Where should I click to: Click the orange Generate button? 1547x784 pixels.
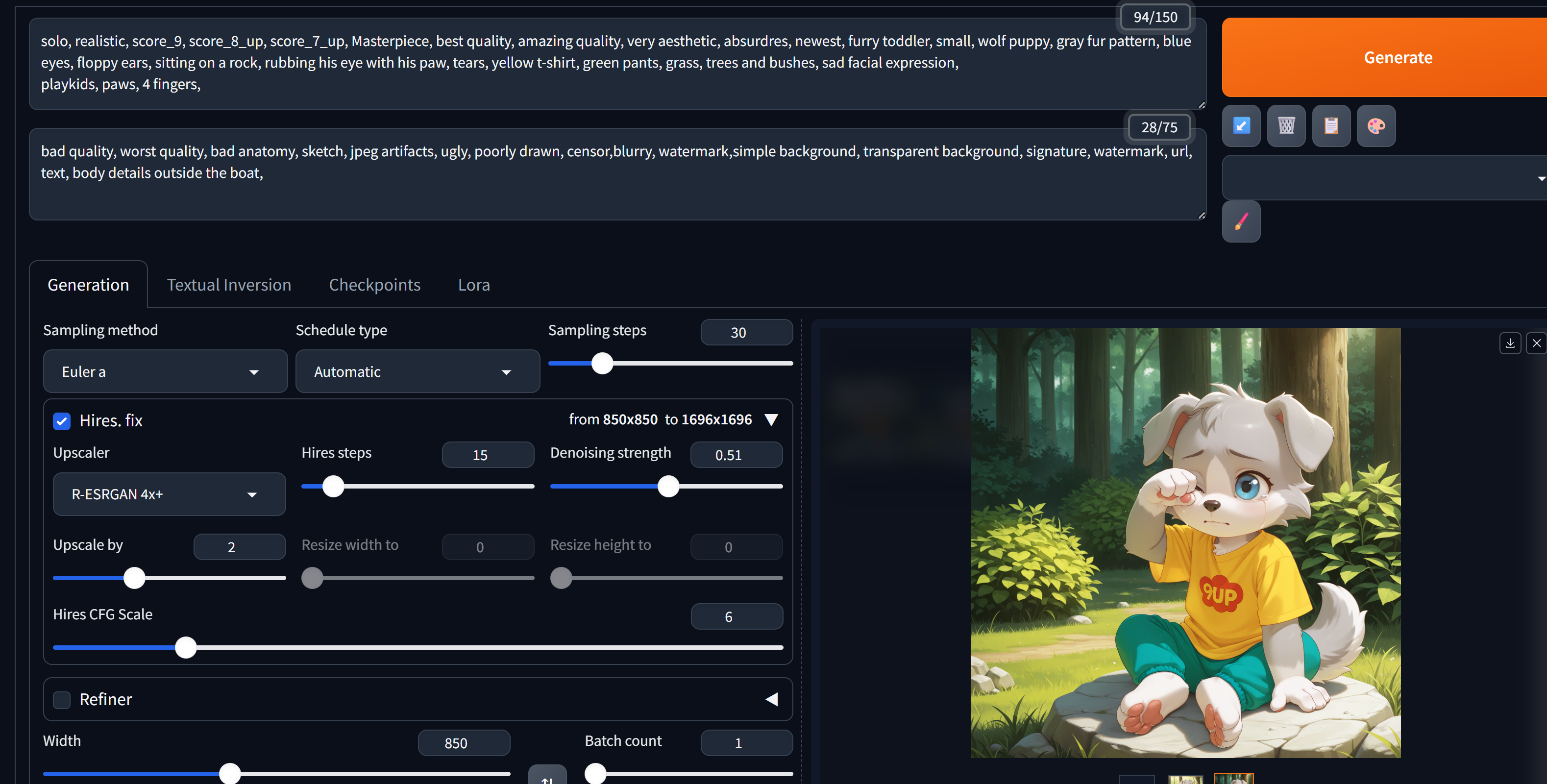pos(1398,58)
